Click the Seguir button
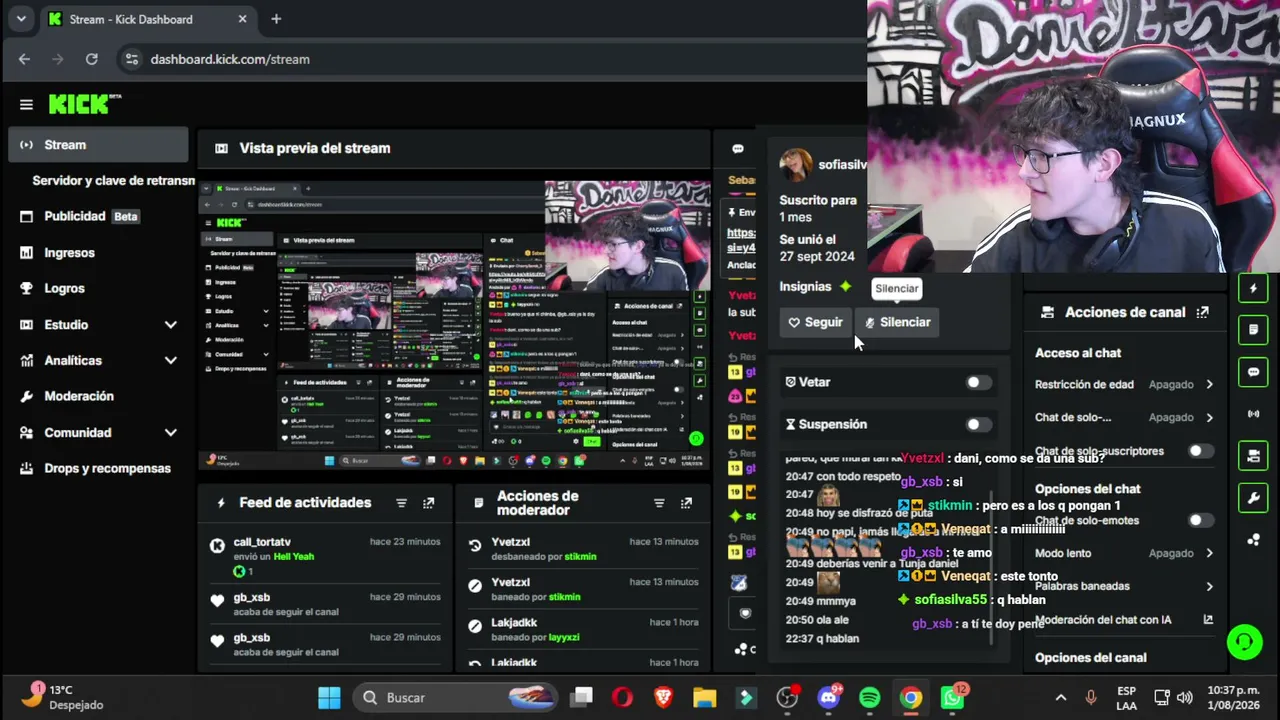This screenshot has height=720, width=1280. click(x=815, y=322)
